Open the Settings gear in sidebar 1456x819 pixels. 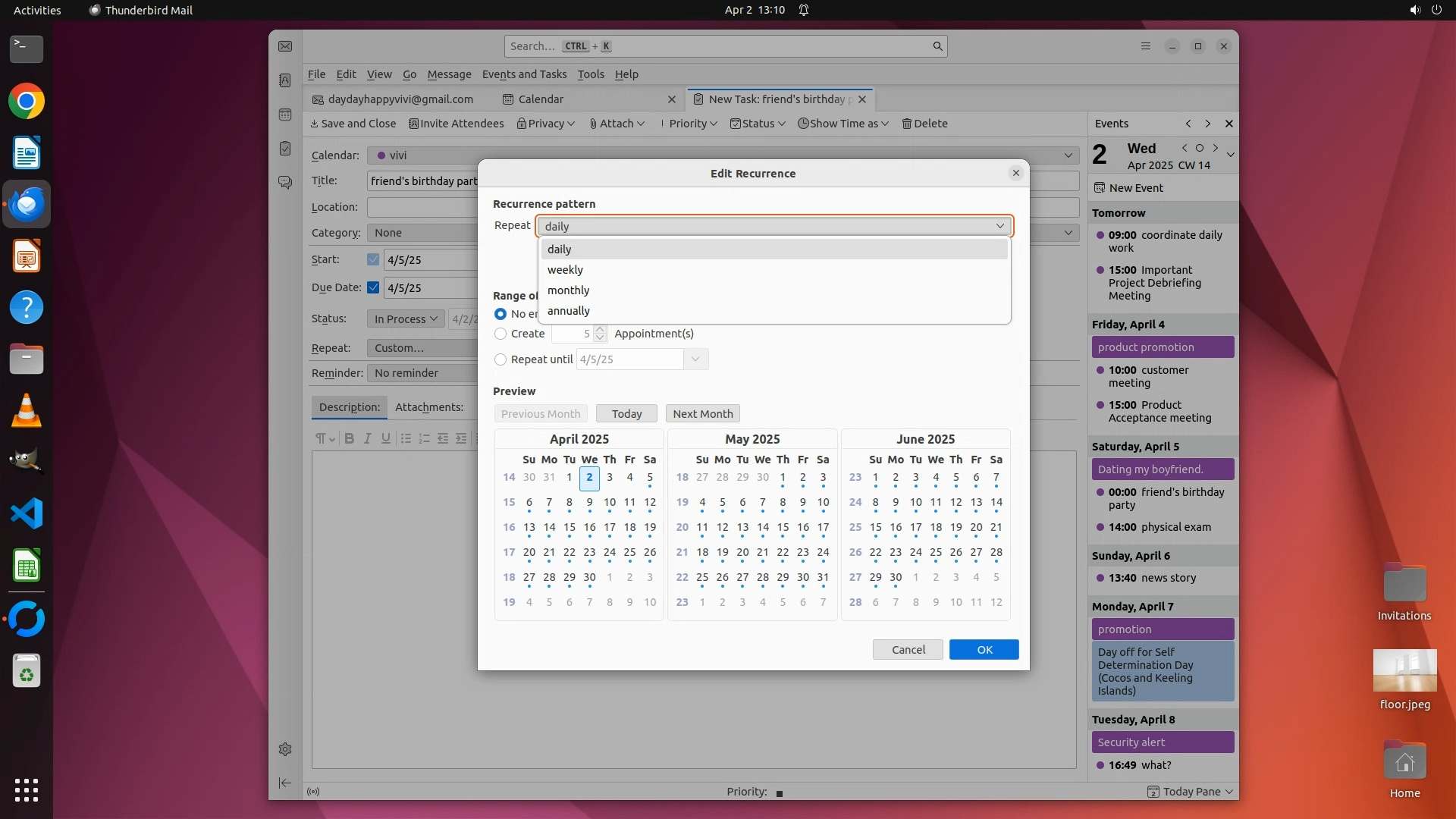click(285, 749)
